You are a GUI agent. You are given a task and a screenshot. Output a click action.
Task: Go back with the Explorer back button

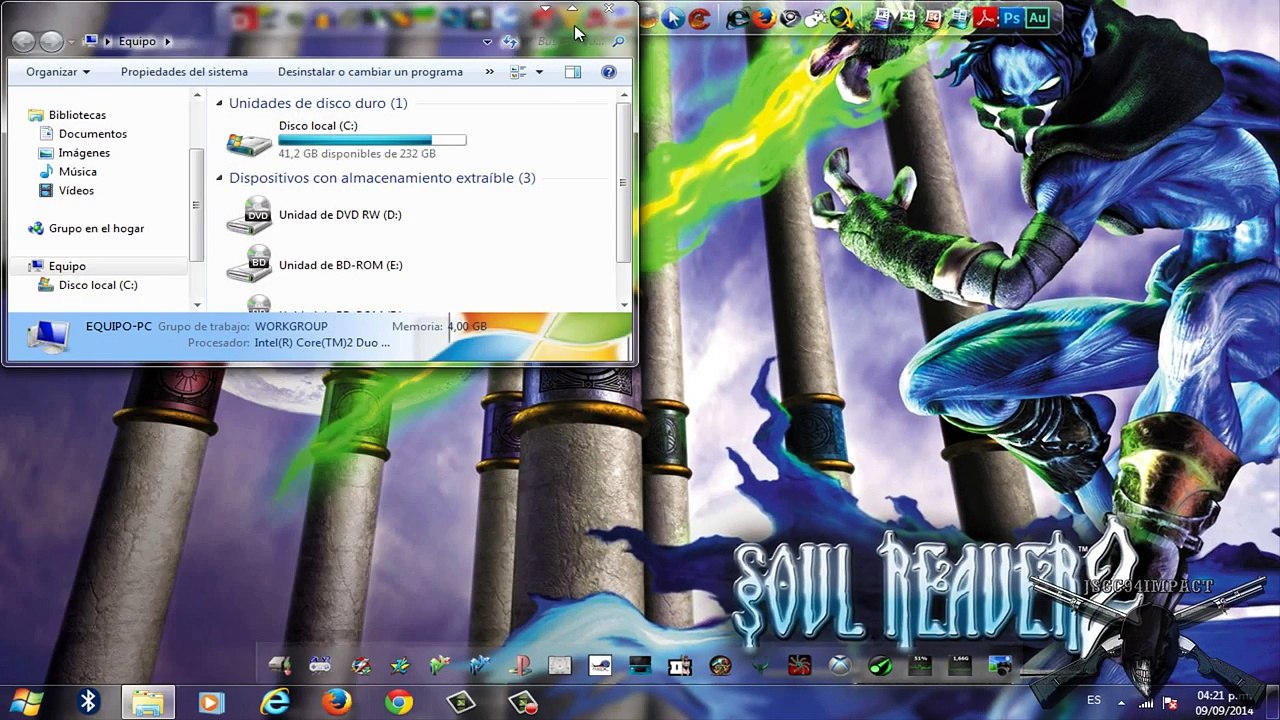pos(24,41)
